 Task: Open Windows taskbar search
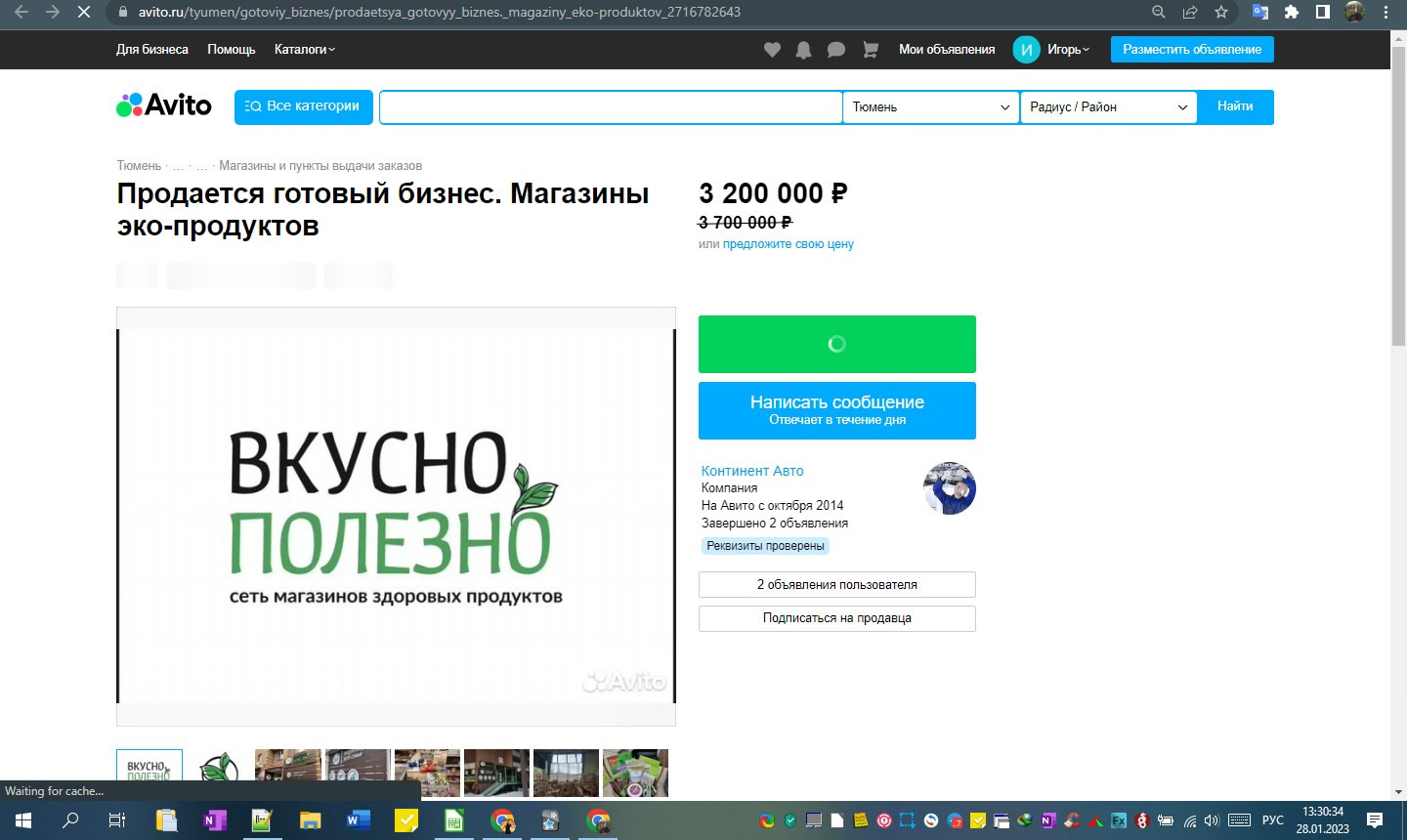[x=70, y=820]
